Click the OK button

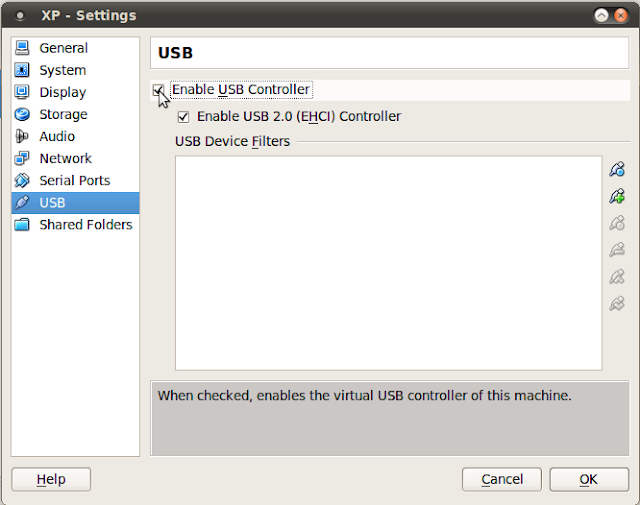coord(589,479)
